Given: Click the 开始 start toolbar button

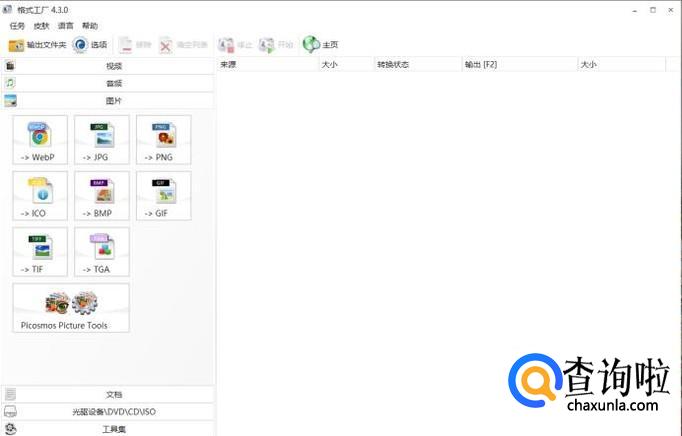Looking at the screenshot, I should coord(276,45).
